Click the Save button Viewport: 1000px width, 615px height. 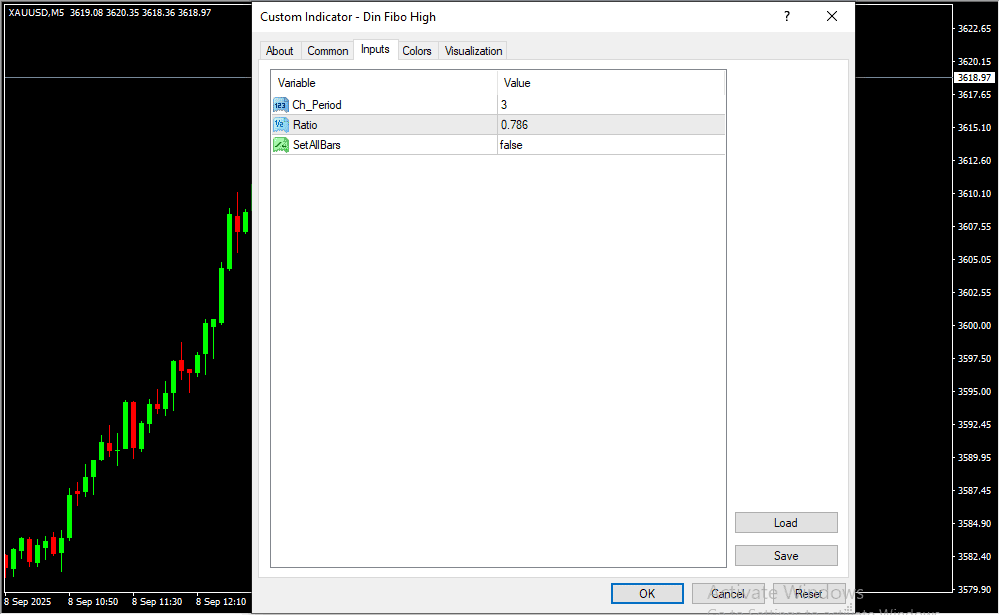tap(786, 556)
